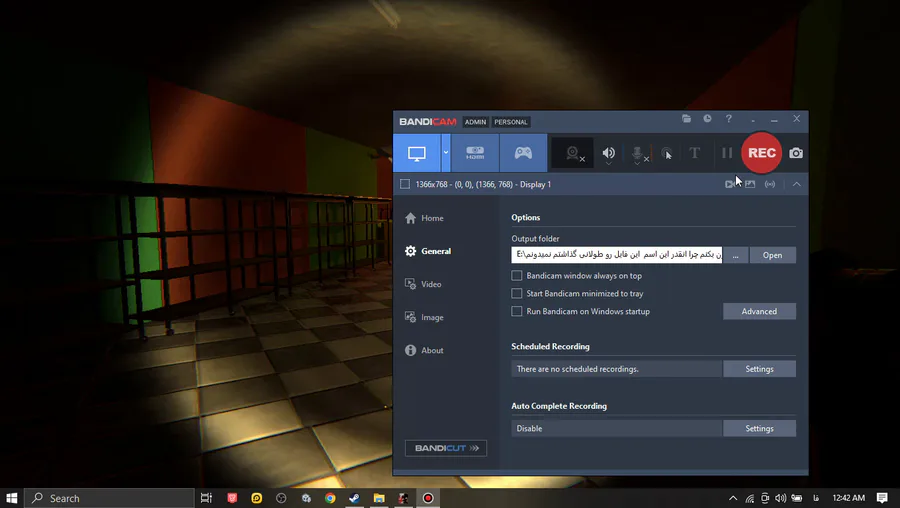Screen dimensions: 900x508
Task: Click the ADMIN badge in title bar
Action: click(475, 122)
